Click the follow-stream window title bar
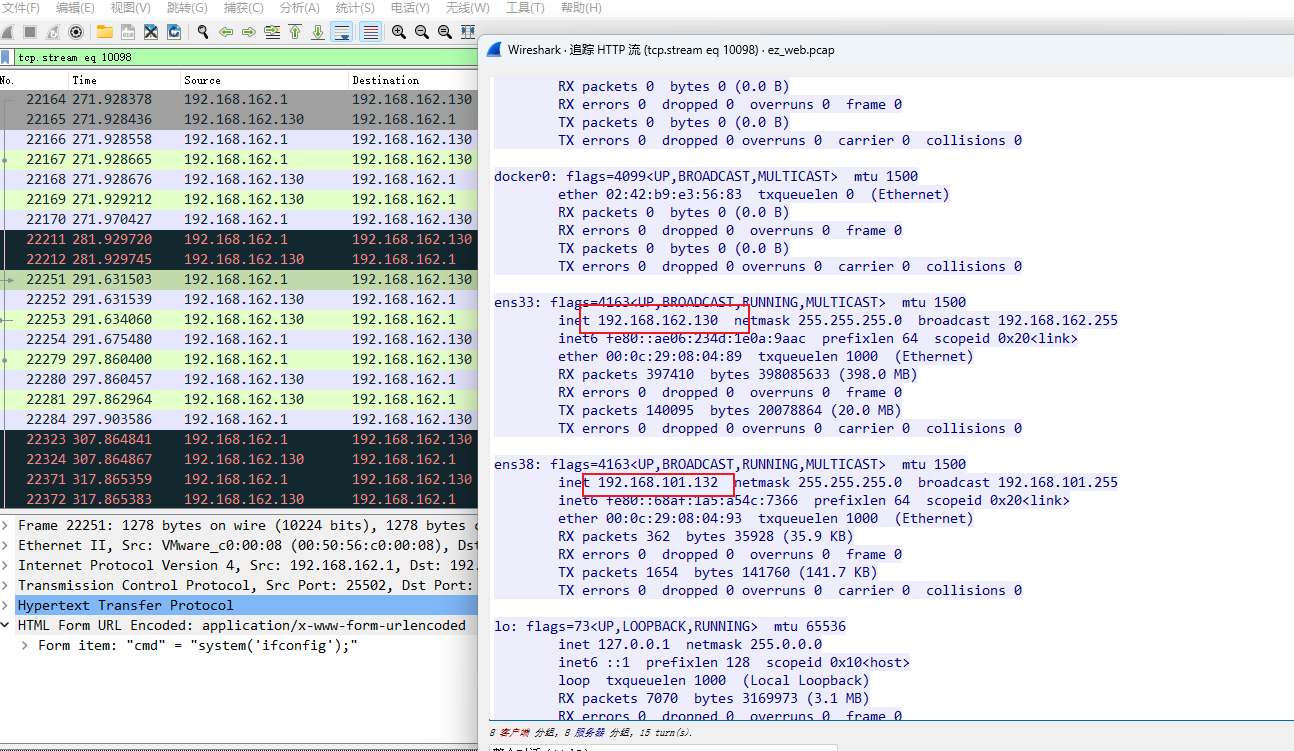The height and width of the screenshot is (751, 1294). pyautogui.click(x=886, y=49)
